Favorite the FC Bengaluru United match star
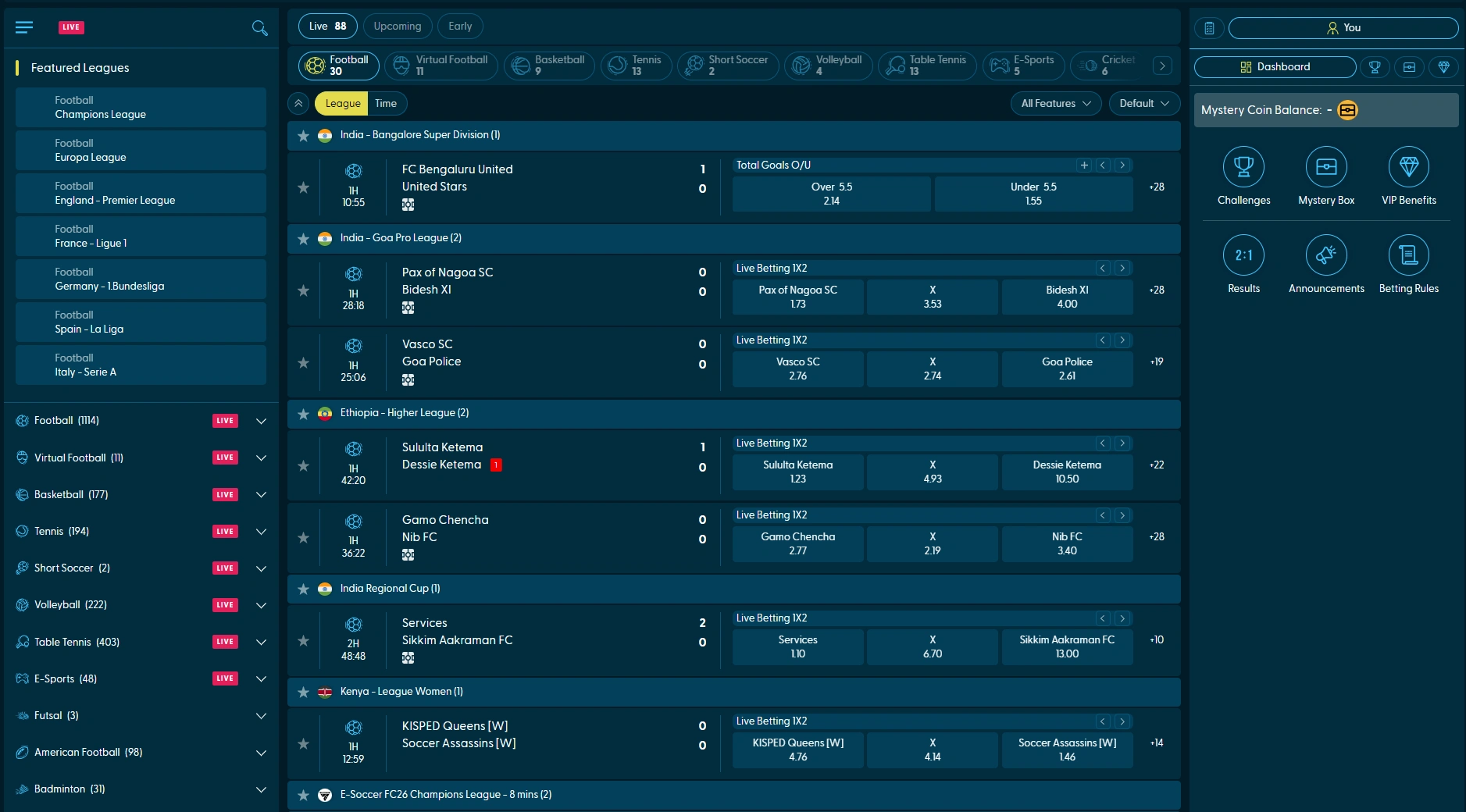The width and height of the screenshot is (1466, 812). (304, 187)
